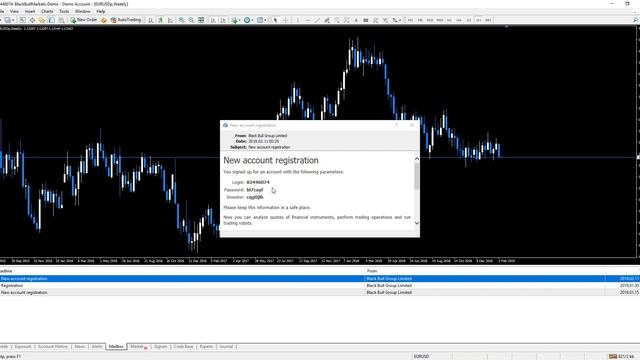Switch to the Market tab
Viewport: 640px width, 360px height.
139,347
